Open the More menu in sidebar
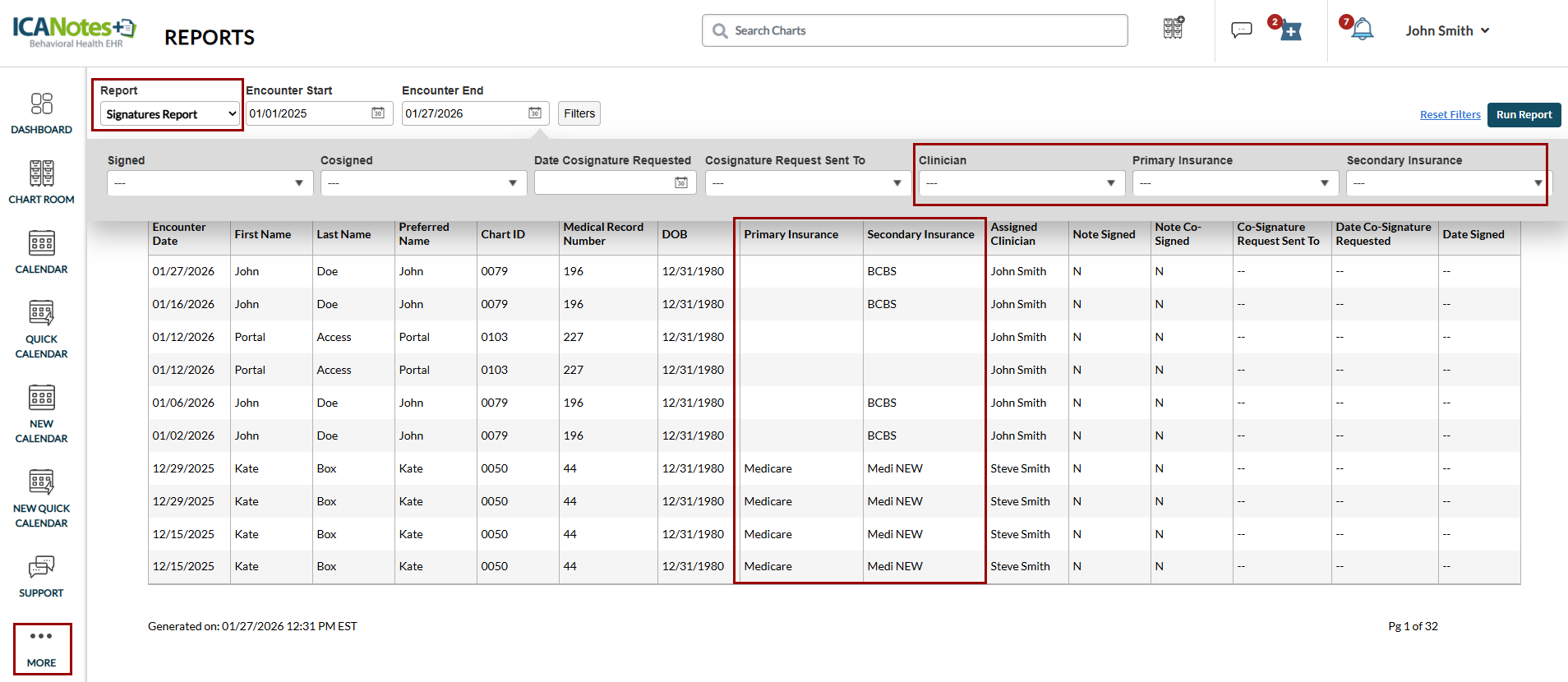The image size is (1568, 682). 42,648
